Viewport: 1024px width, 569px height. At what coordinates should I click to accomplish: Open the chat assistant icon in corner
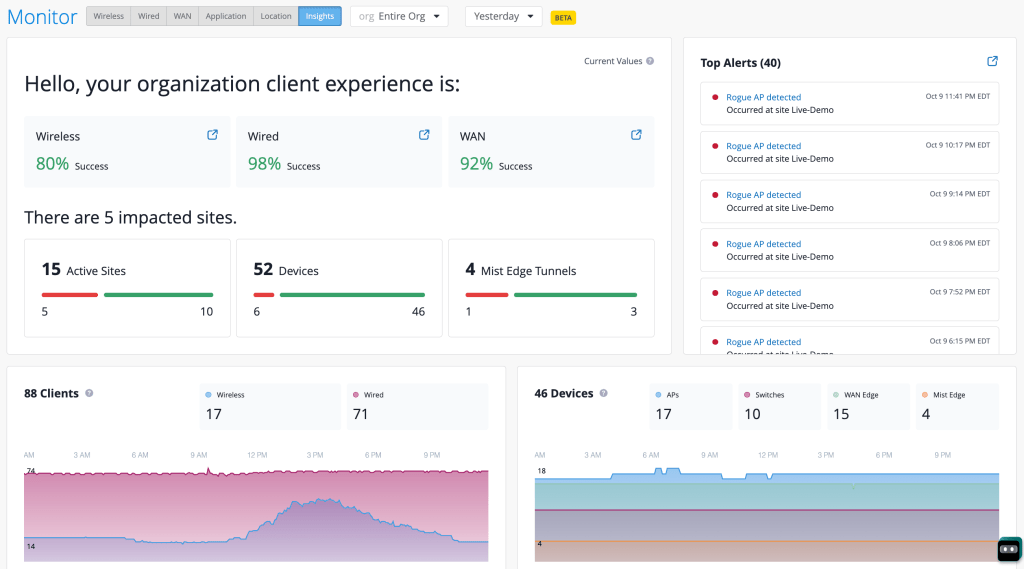pyautogui.click(x=1009, y=548)
